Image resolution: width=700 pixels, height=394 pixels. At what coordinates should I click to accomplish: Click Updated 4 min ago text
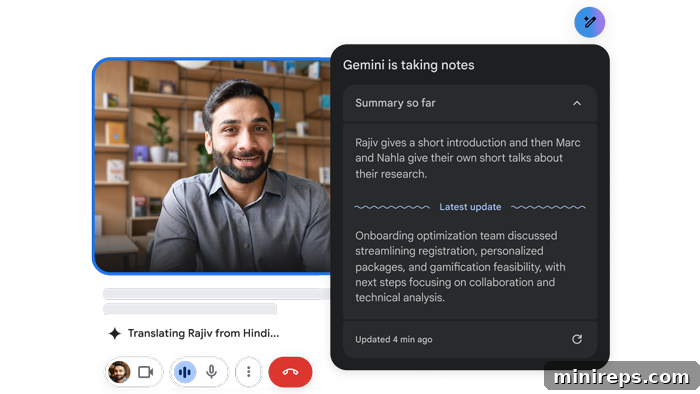(x=394, y=340)
